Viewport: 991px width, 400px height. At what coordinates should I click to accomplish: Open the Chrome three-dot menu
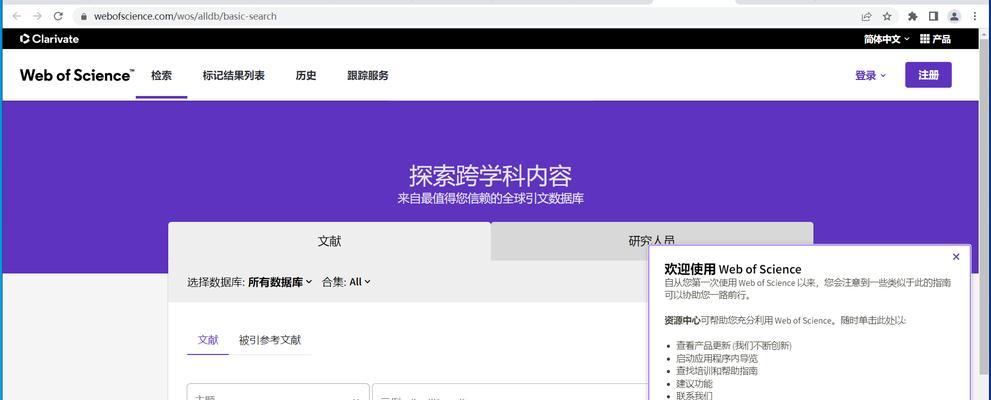pyautogui.click(x=976, y=16)
